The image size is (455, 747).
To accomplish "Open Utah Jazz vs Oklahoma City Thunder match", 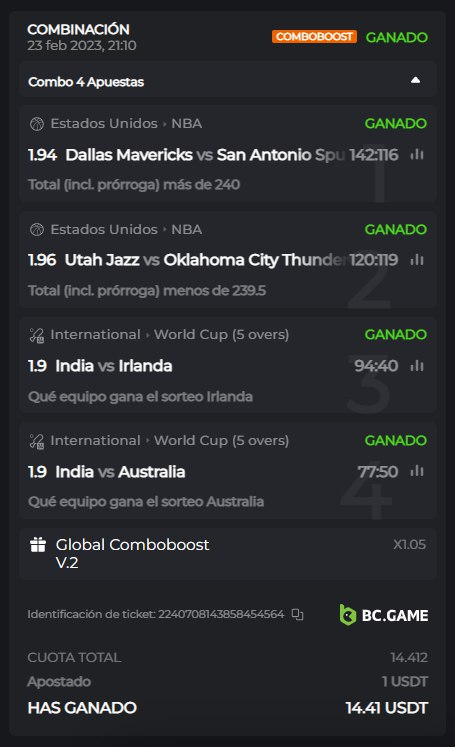I will pos(205,260).
